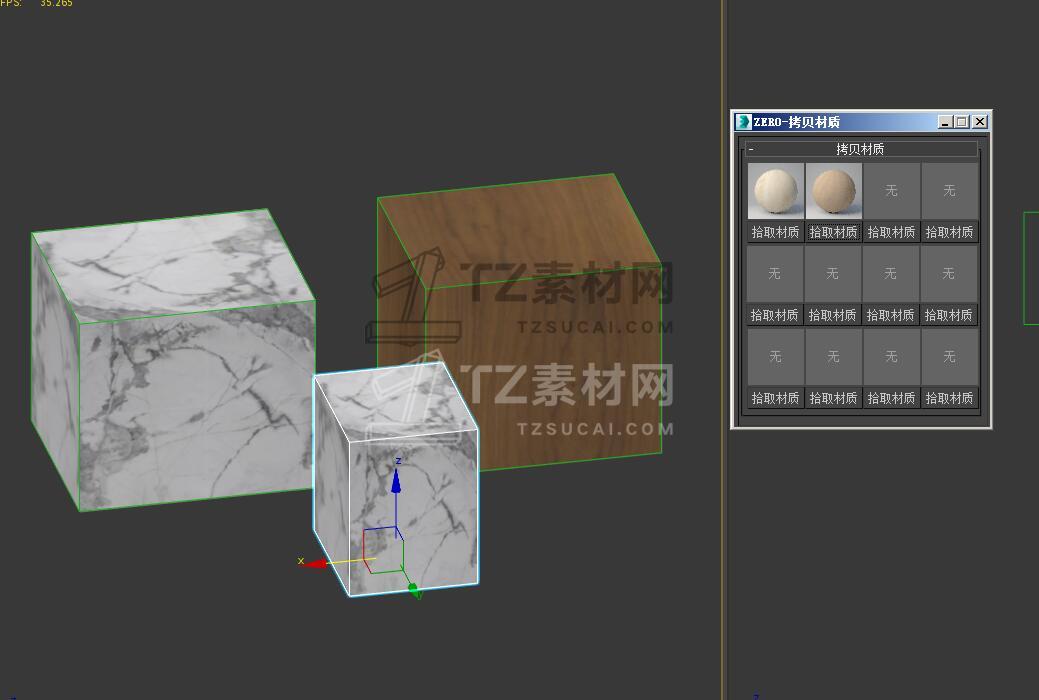Image resolution: width=1039 pixels, height=700 pixels.
Task: Select fourth empty 无 slot in top row
Action: point(950,191)
